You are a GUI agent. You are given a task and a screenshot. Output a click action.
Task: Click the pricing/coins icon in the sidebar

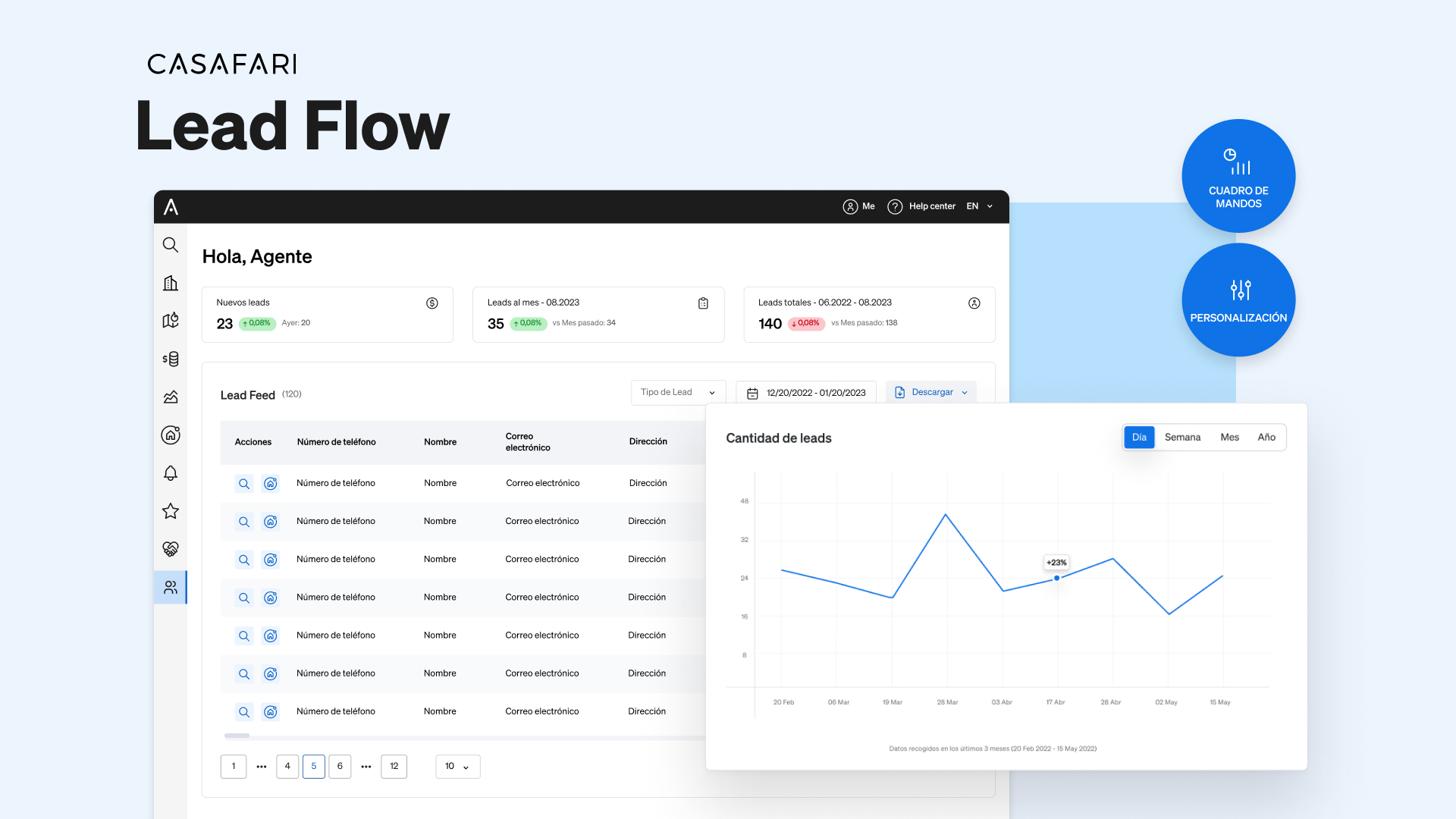[x=171, y=359]
